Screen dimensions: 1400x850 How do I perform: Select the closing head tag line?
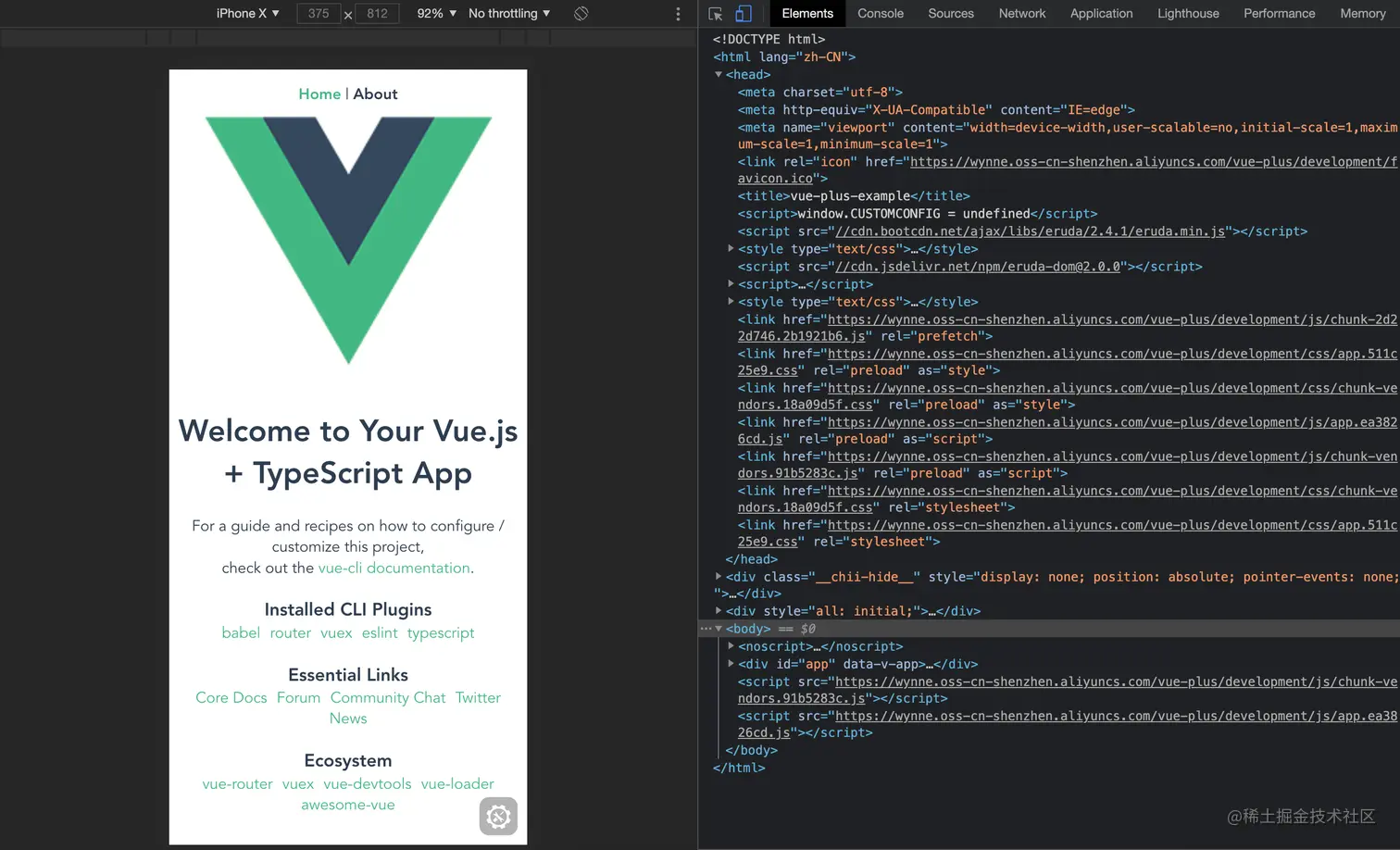pos(752,559)
